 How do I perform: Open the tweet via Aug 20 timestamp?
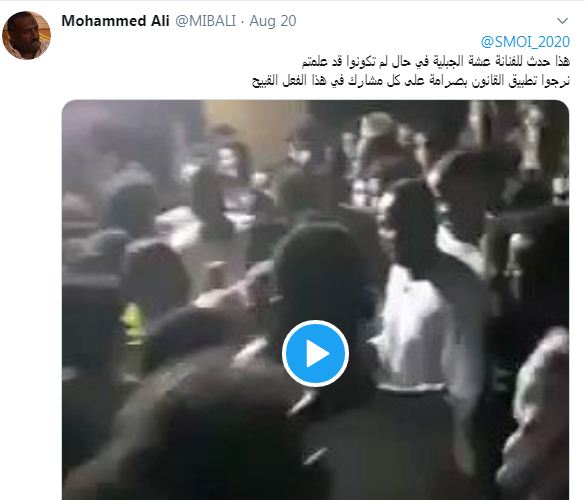tap(273, 21)
